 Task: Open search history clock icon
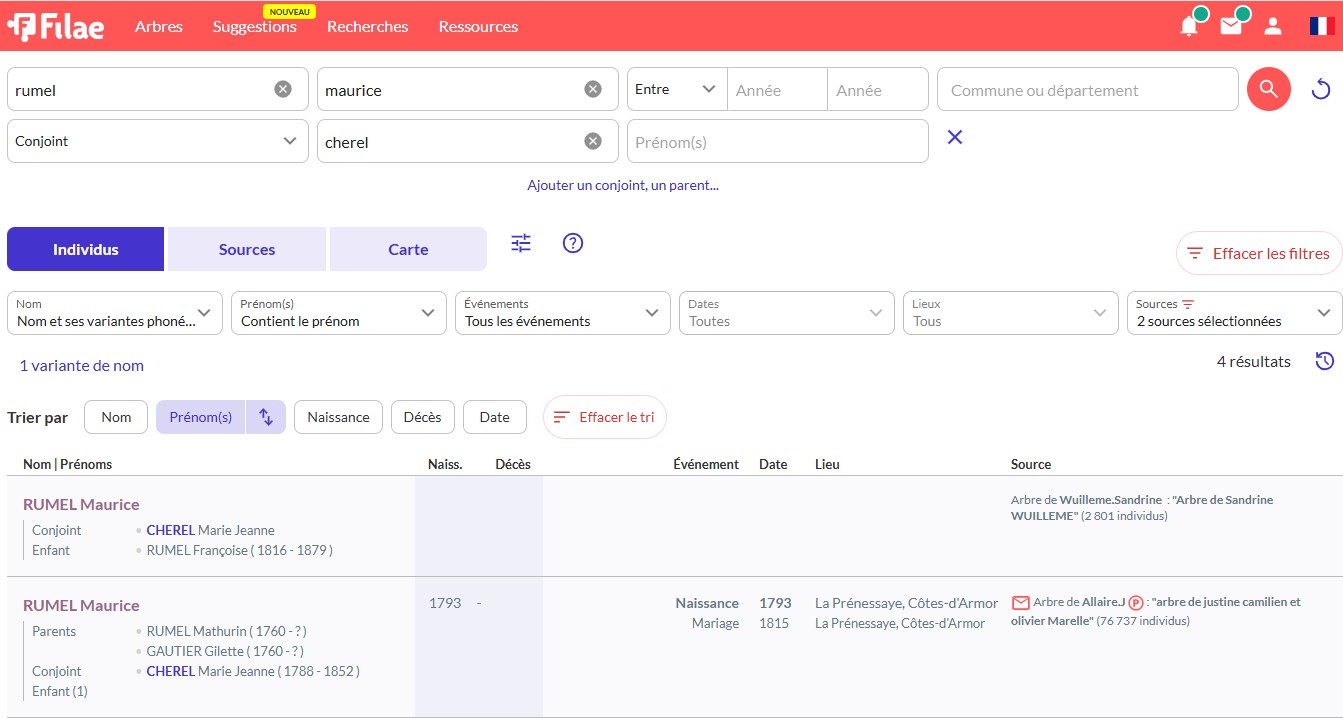pyautogui.click(x=1325, y=361)
